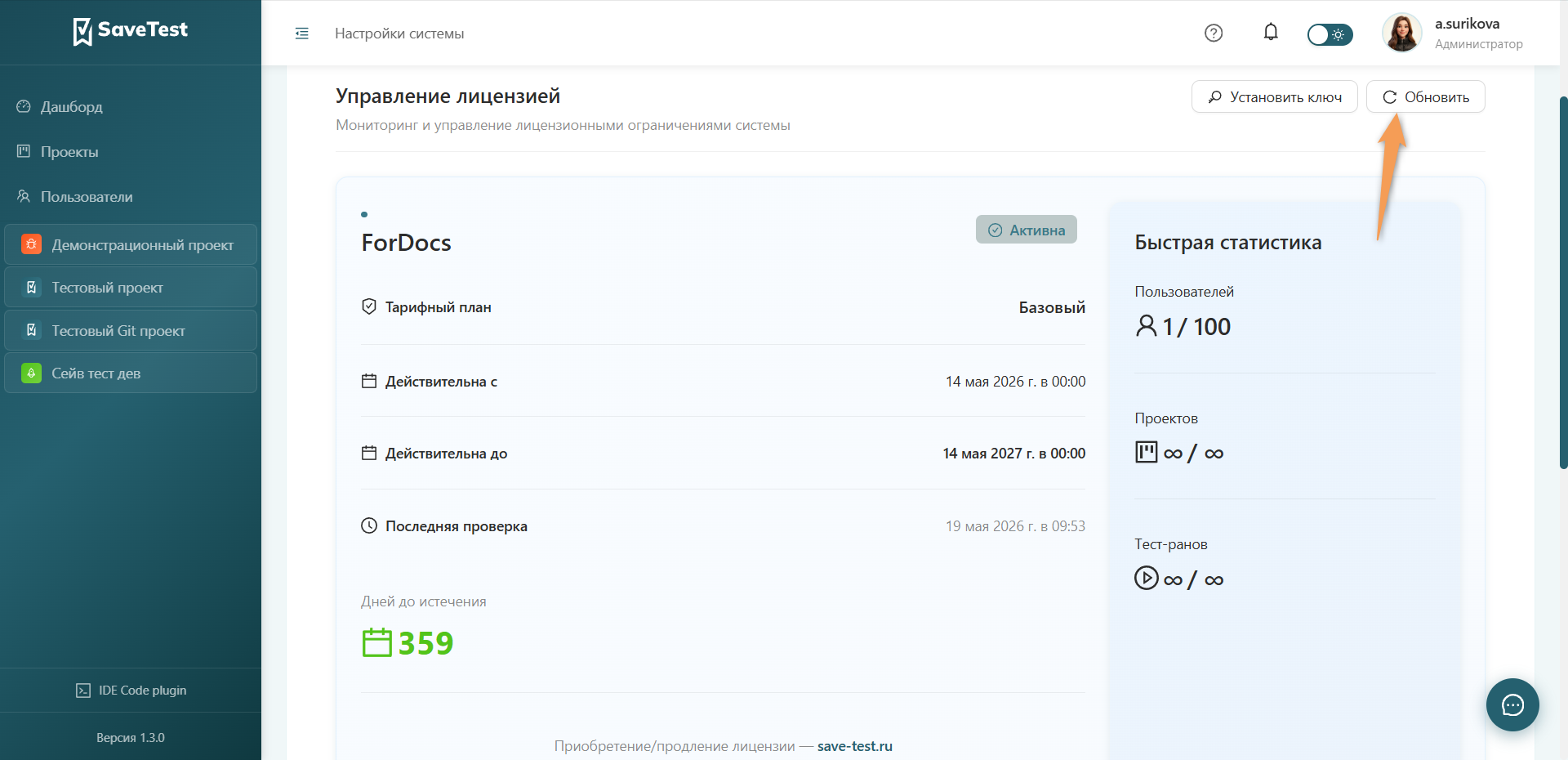
Task: Select Демонстрационный проект orange icon
Action: point(31,244)
